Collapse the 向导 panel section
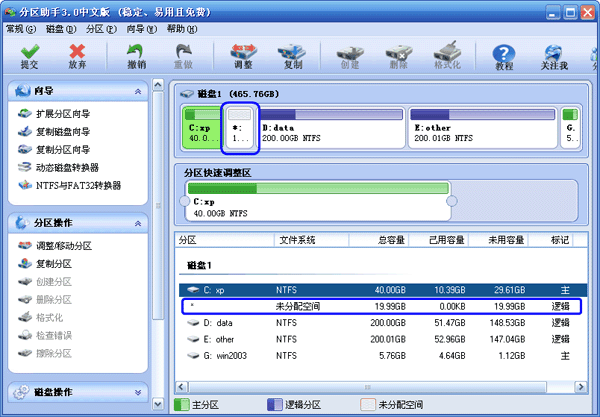 136,91
